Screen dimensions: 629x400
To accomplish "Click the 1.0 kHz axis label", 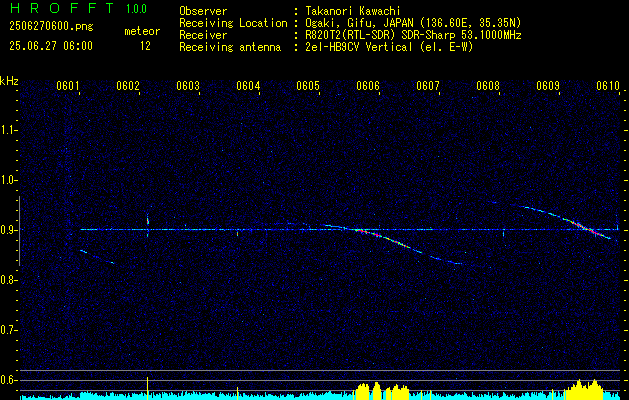I will [7, 180].
